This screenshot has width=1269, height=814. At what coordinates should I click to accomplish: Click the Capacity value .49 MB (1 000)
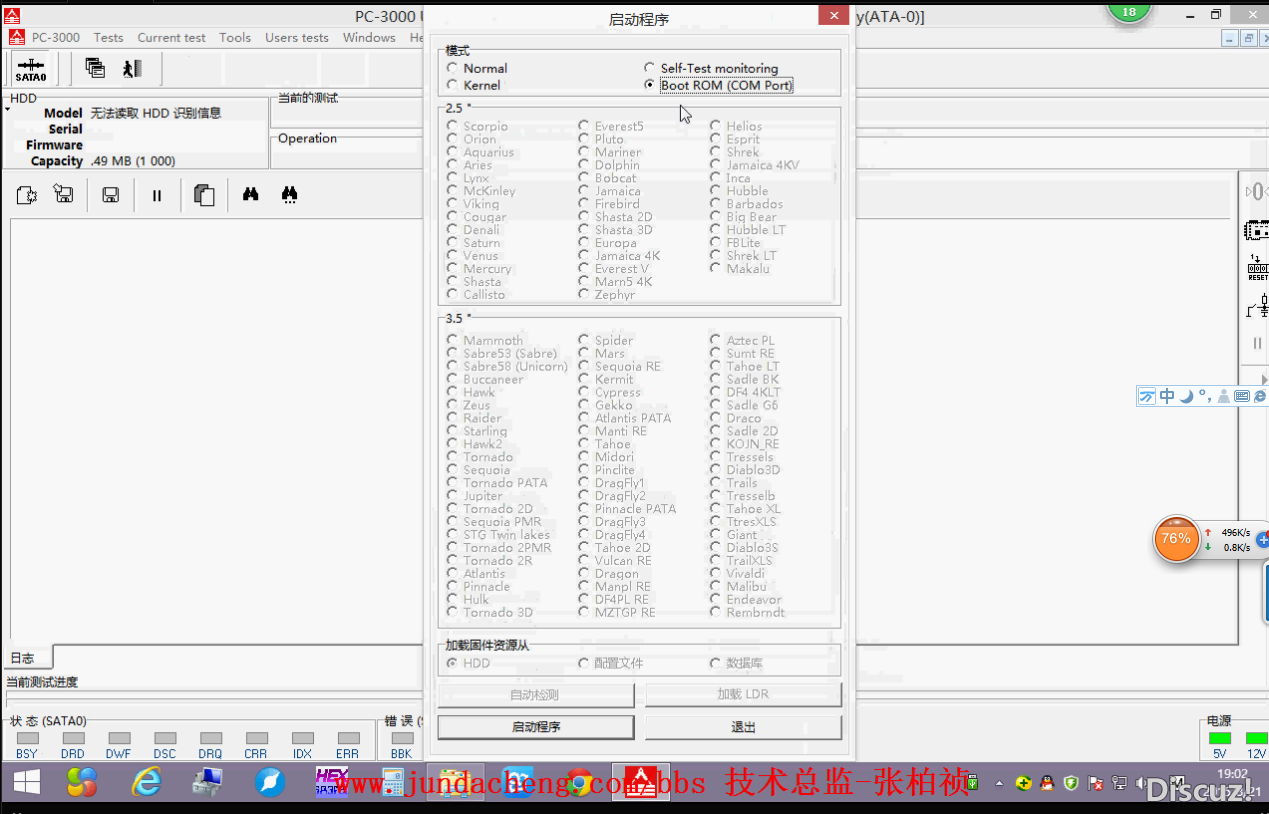coord(133,161)
